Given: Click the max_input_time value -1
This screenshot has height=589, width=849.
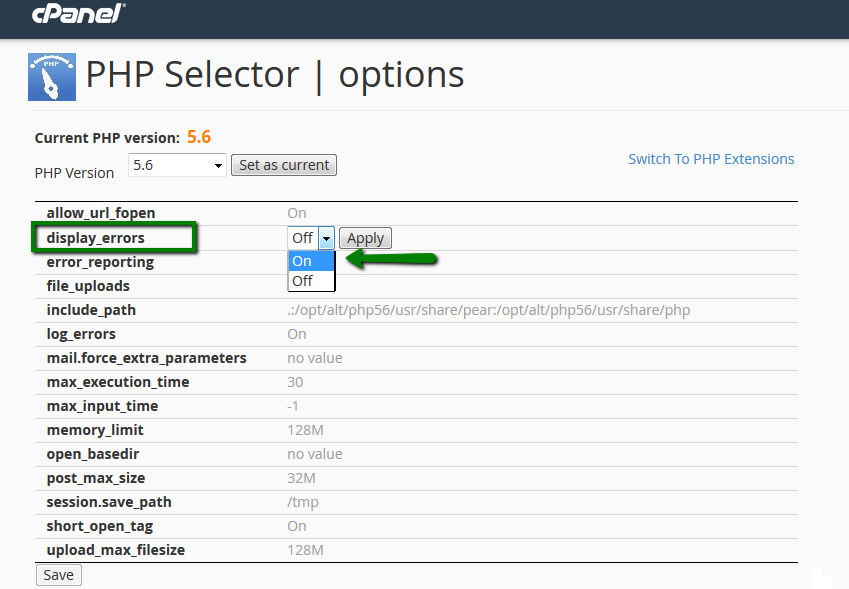Looking at the screenshot, I should [292, 406].
